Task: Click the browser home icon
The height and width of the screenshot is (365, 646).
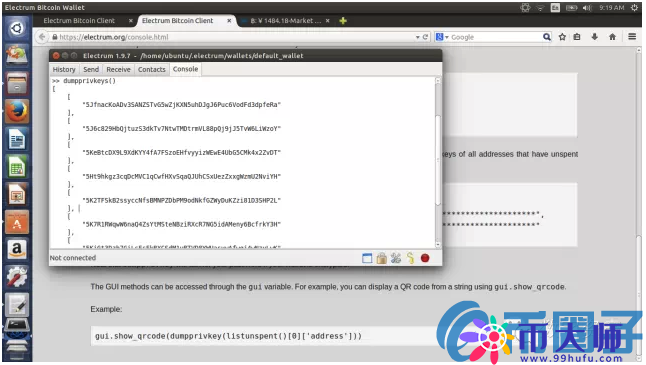Action: [x=613, y=37]
